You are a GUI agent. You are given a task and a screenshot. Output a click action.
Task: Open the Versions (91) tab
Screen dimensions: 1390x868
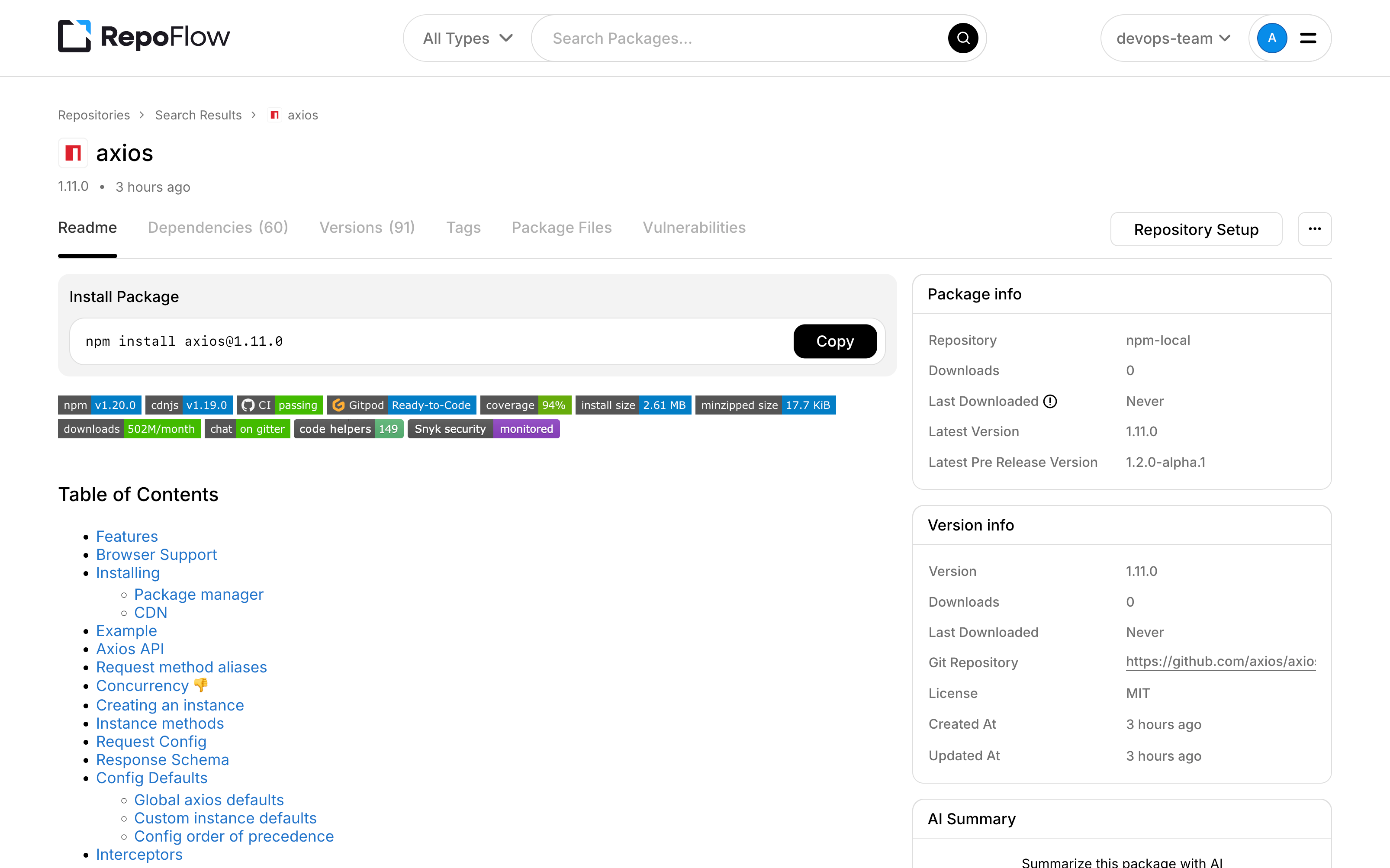(367, 228)
